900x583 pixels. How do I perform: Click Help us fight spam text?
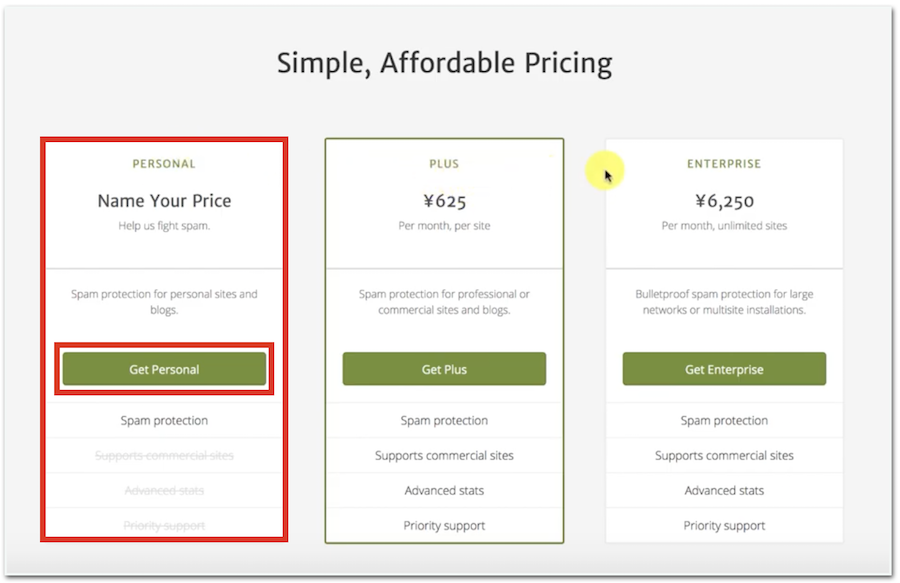pyautogui.click(x=164, y=226)
